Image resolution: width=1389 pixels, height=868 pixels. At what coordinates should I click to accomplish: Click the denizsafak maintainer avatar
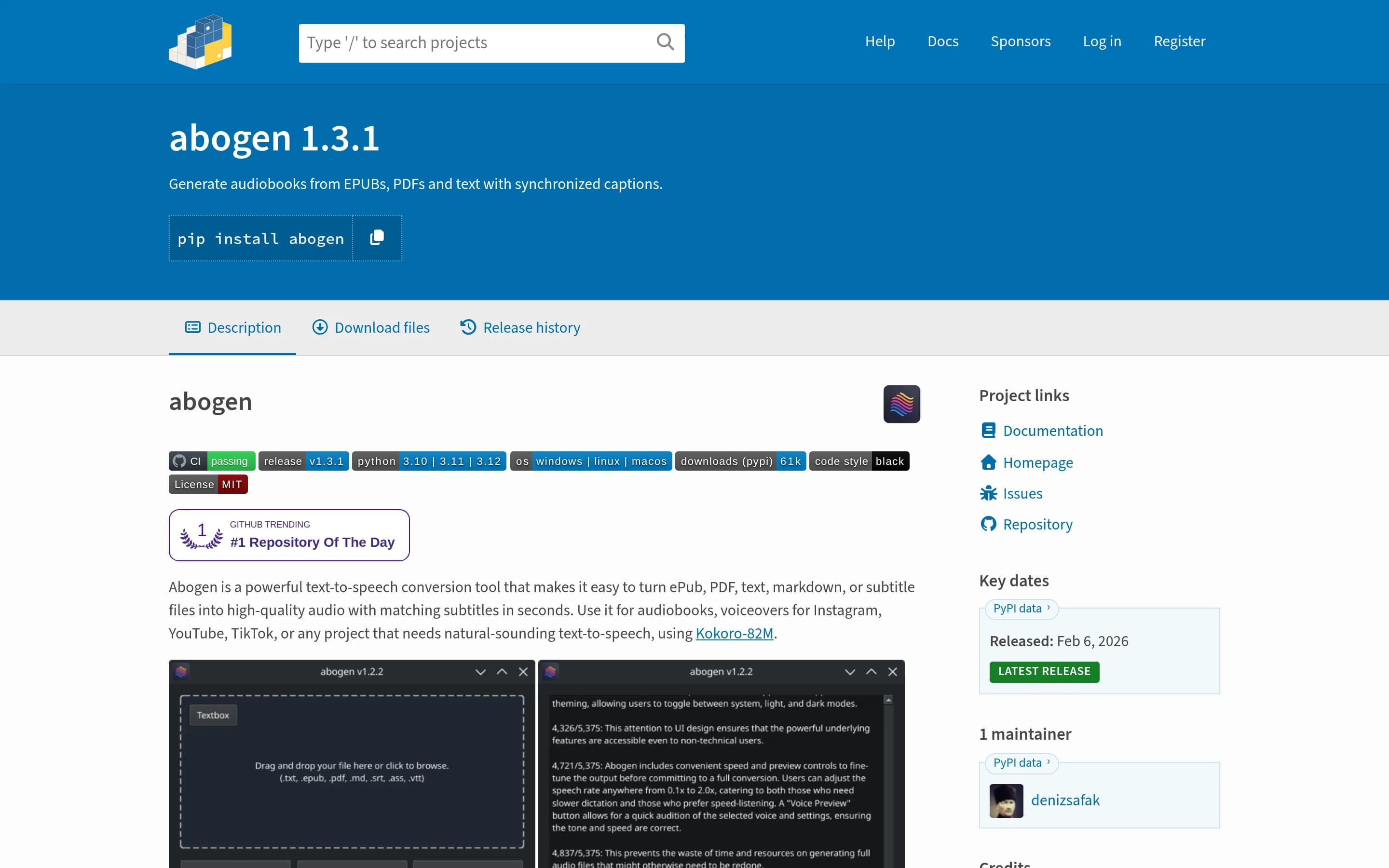pyautogui.click(x=1006, y=800)
